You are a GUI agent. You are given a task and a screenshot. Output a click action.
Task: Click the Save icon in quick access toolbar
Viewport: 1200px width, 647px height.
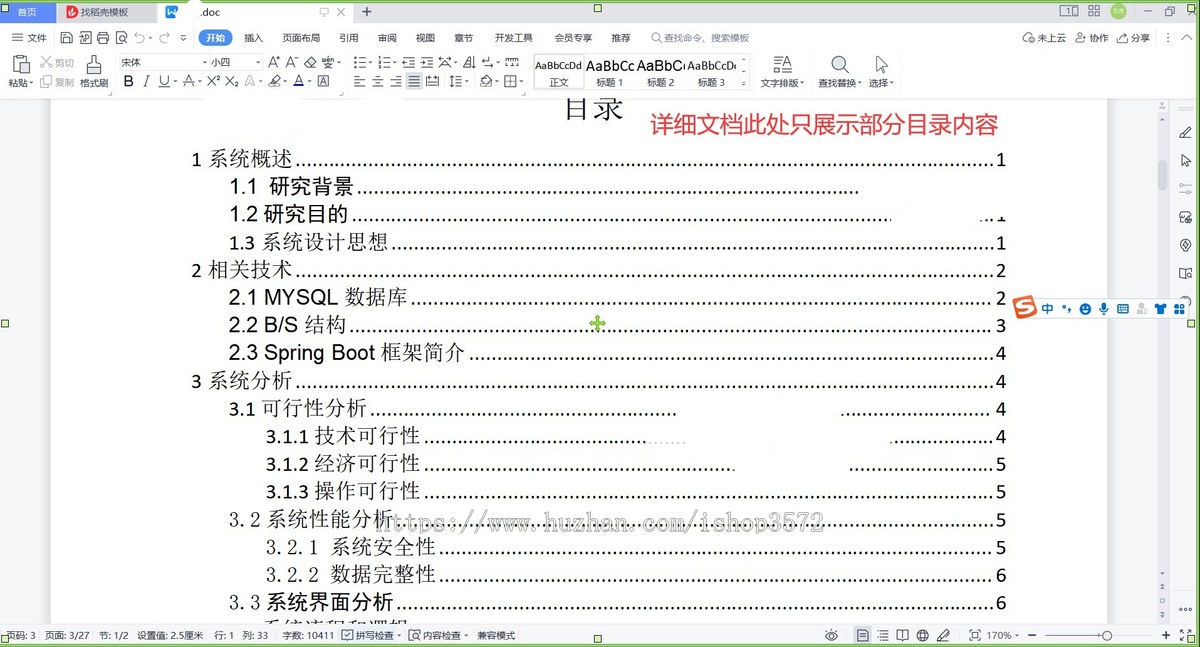coord(66,38)
